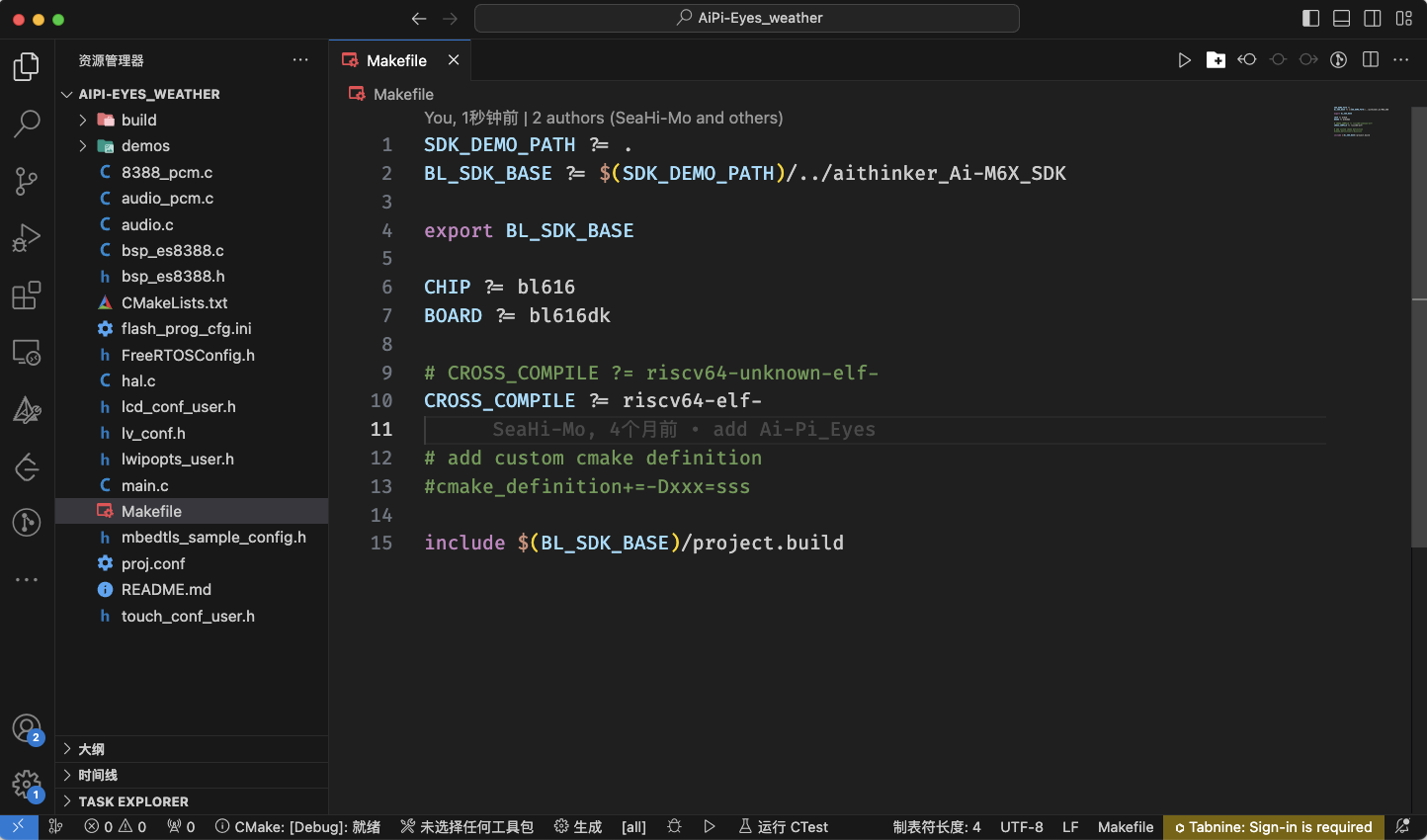Go back in navigation history
This screenshot has height=840, width=1427.
click(419, 18)
